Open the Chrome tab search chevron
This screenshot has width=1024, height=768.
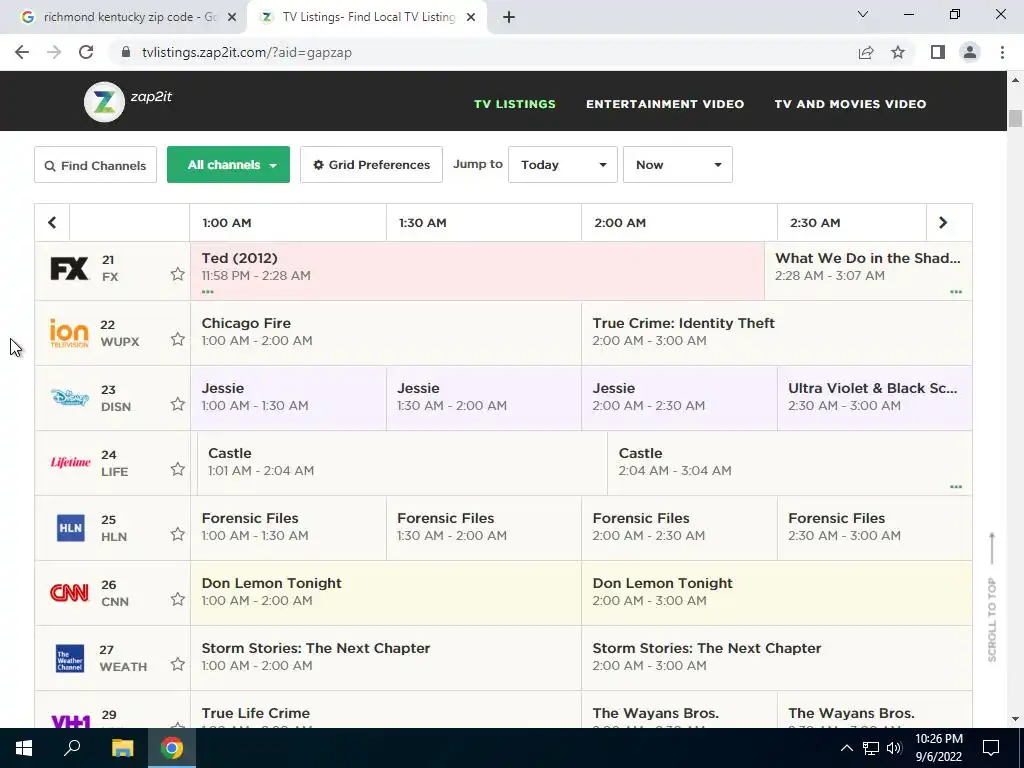coord(863,14)
